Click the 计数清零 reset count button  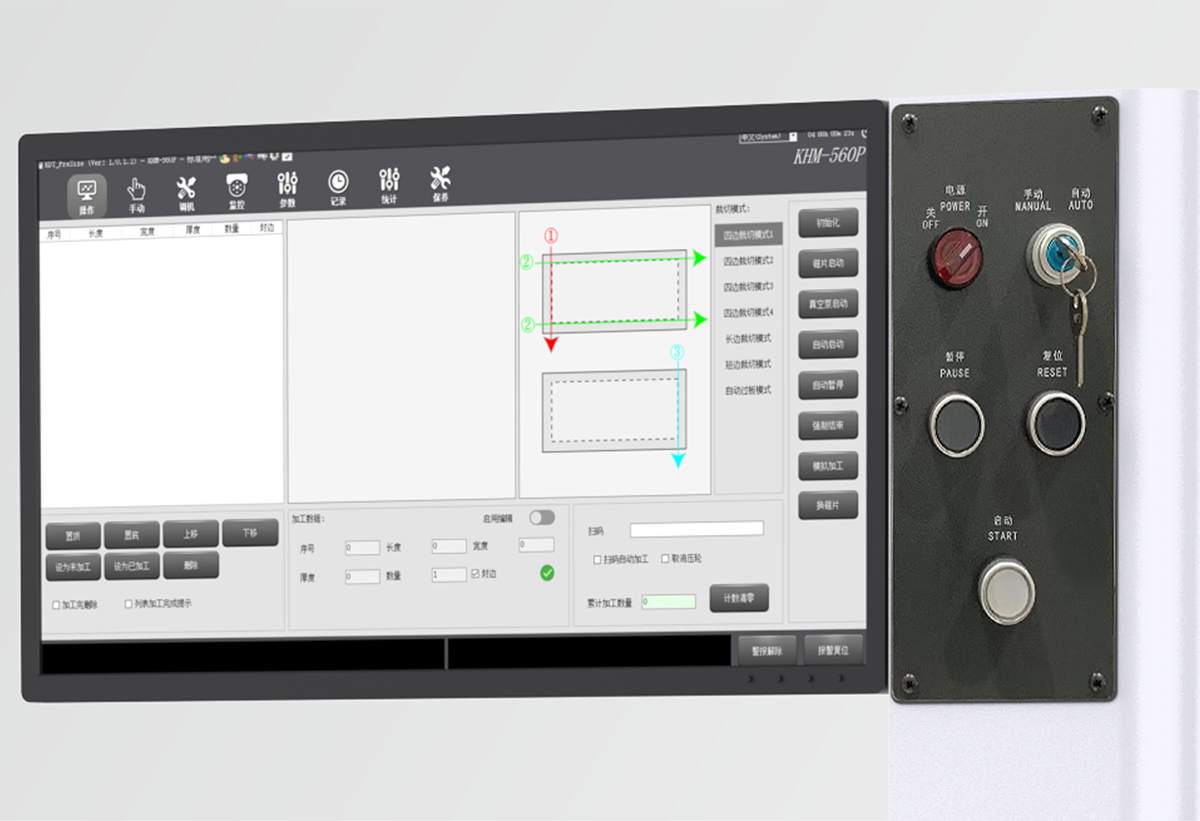pos(739,598)
